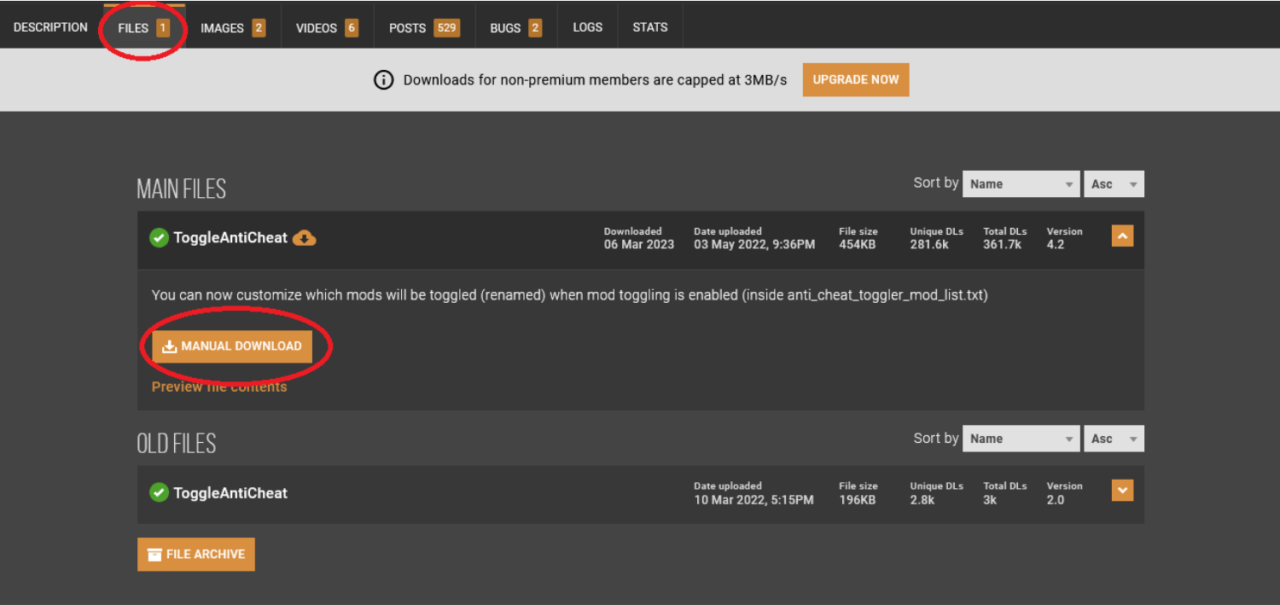Open the Old Files sort by Name dropdown
The width and height of the screenshot is (1280, 605).
click(1020, 439)
